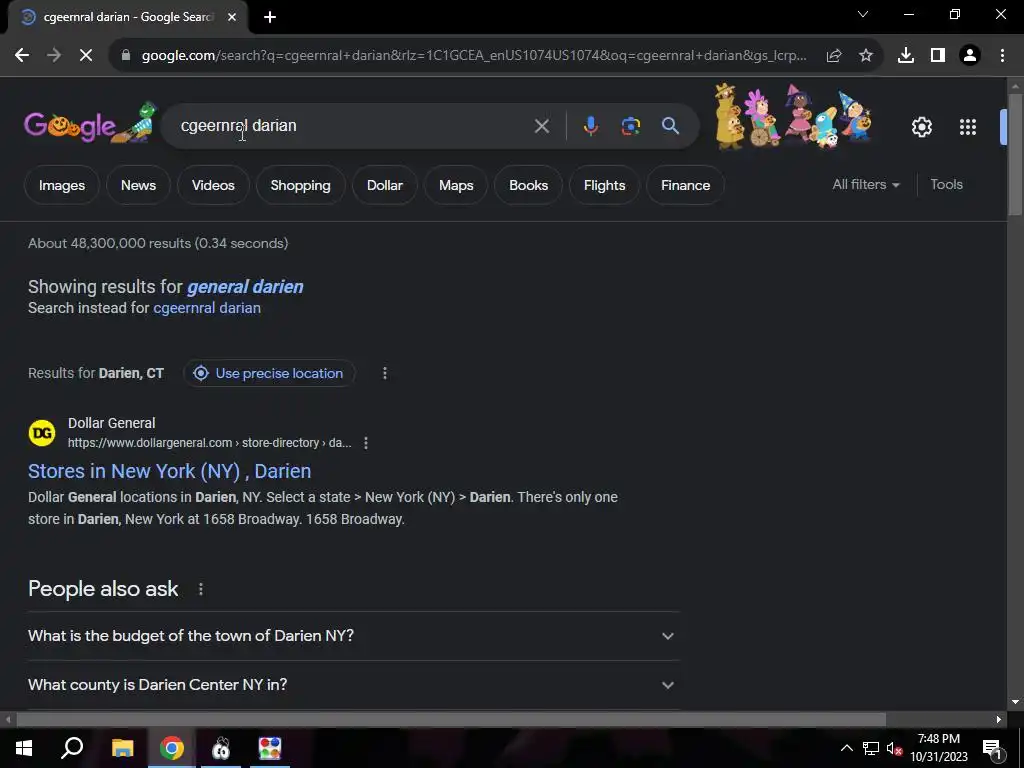The image size is (1024, 768).
Task: Open Chrome three-dot menu
Action: pos(1002,56)
